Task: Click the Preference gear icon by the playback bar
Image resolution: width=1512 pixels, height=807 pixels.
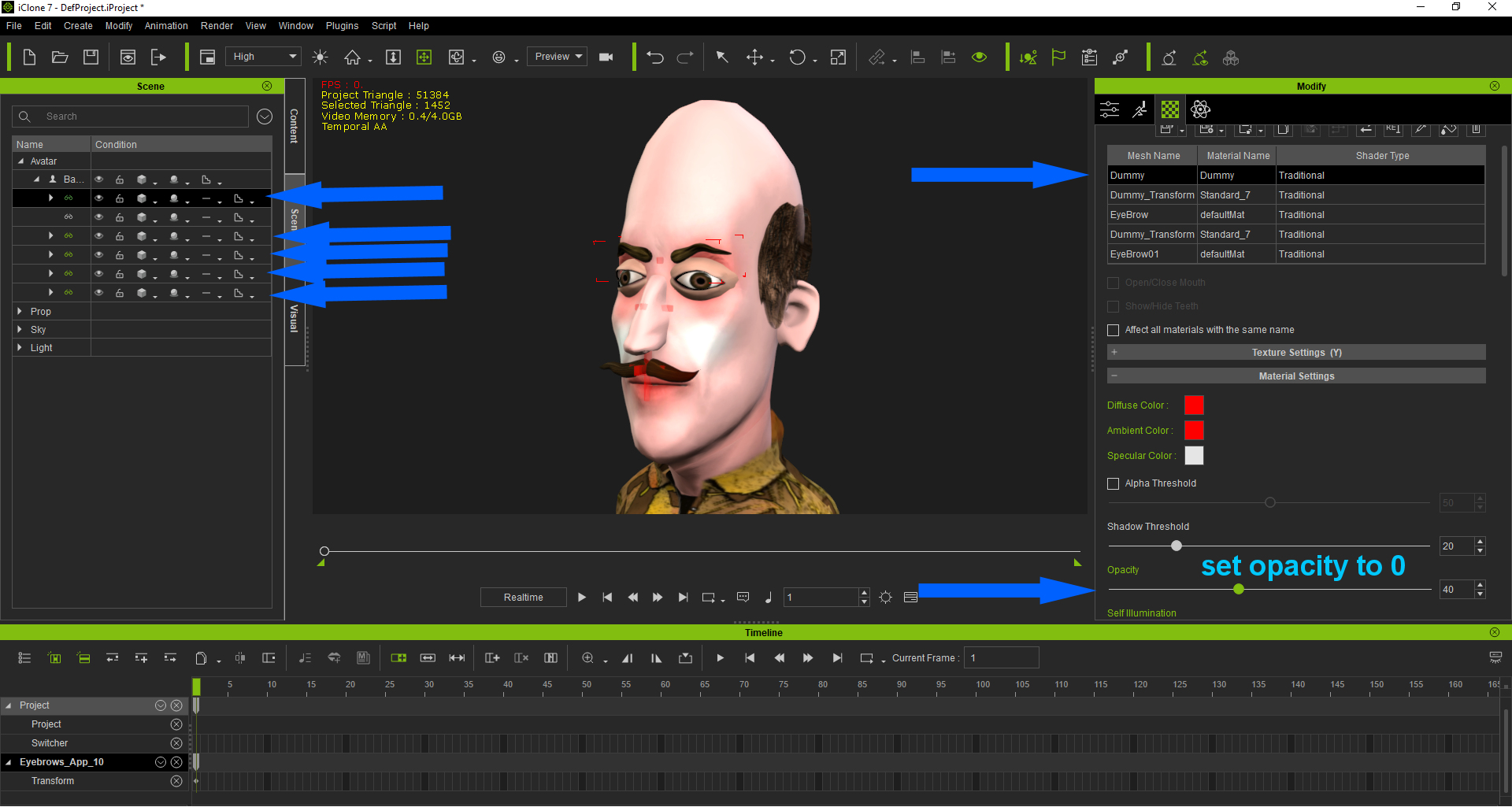Action: (885, 598)
